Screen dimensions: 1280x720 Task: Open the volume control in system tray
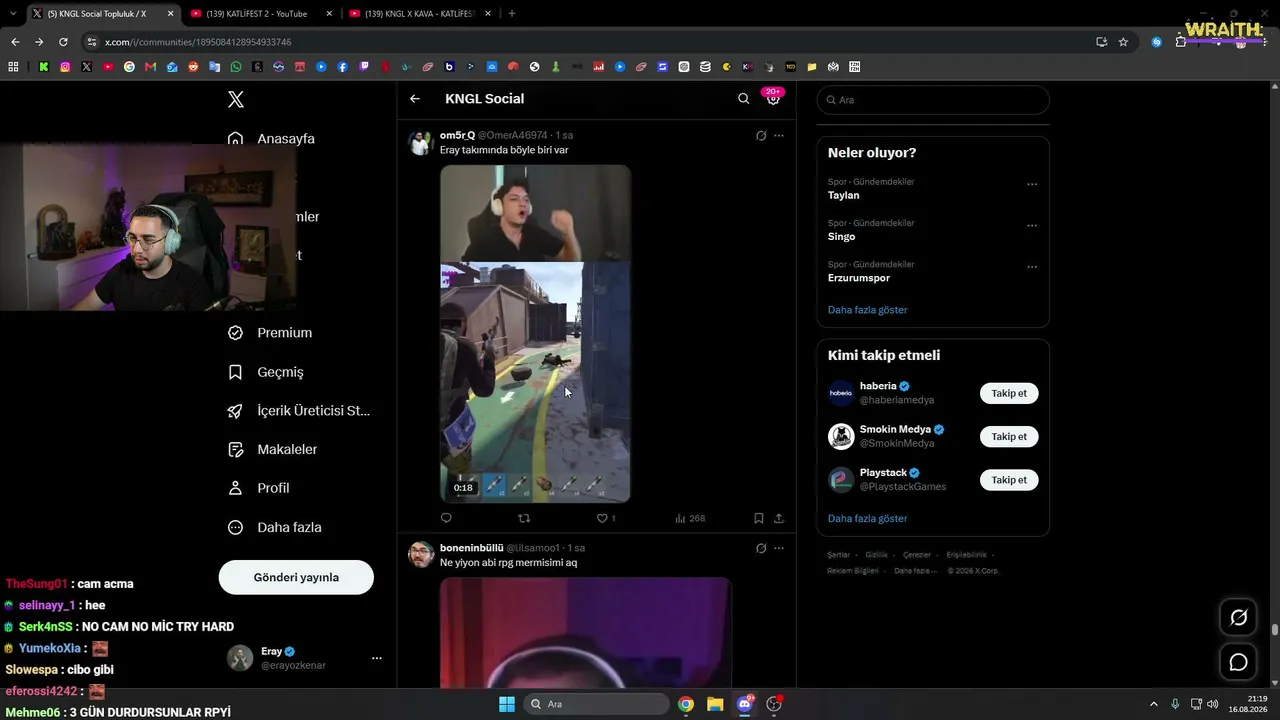[1213, 704]
